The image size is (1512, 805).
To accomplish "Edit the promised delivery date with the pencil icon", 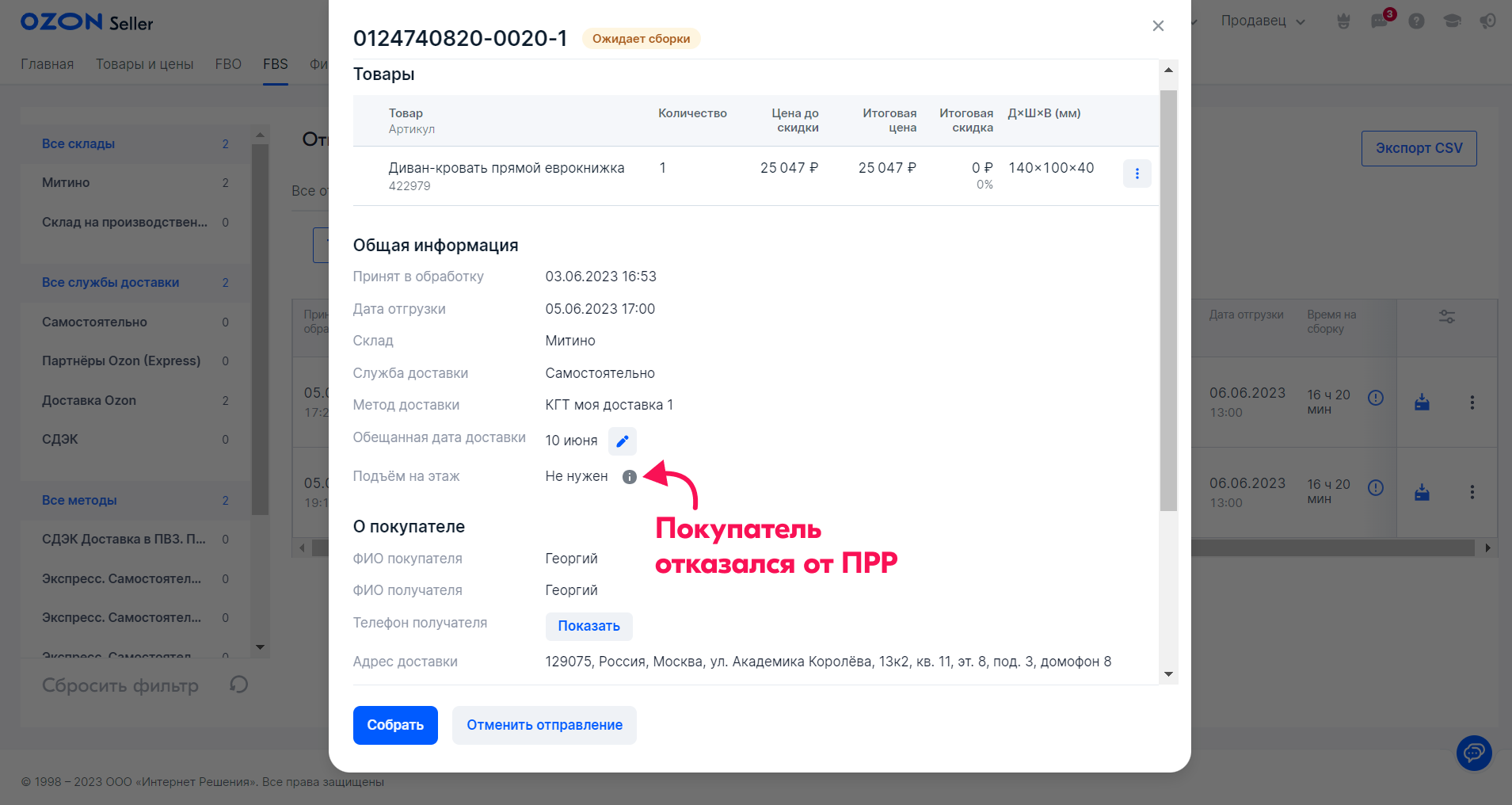I will point(623,441).
